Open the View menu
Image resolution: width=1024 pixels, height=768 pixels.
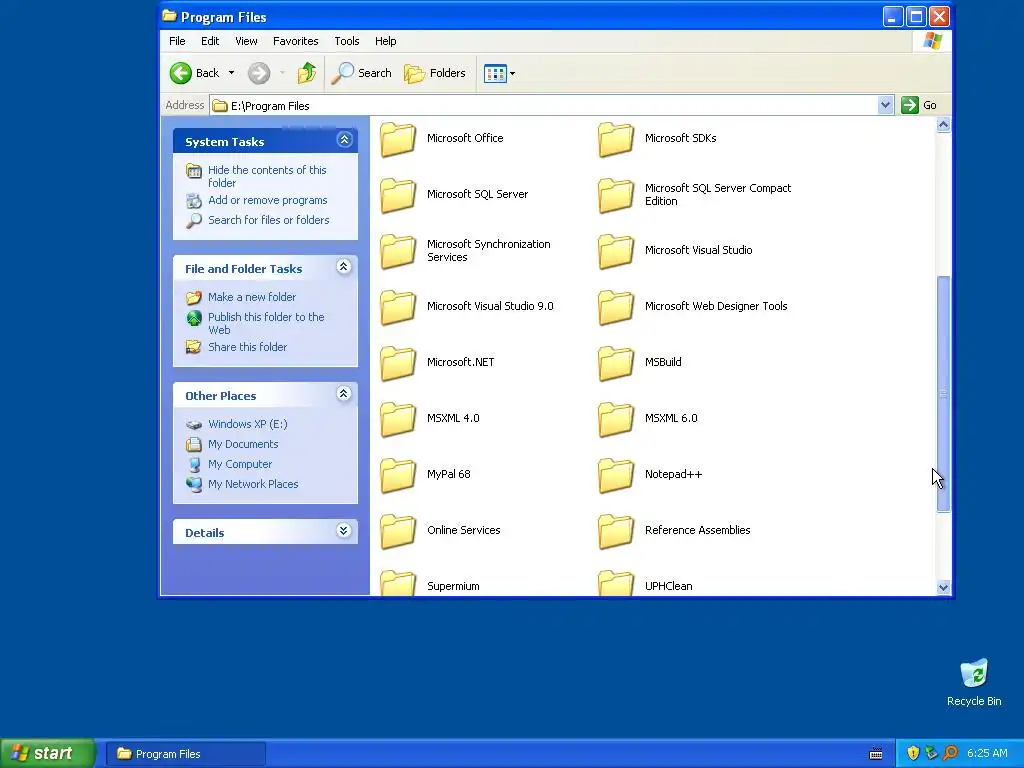click(246, 41)
